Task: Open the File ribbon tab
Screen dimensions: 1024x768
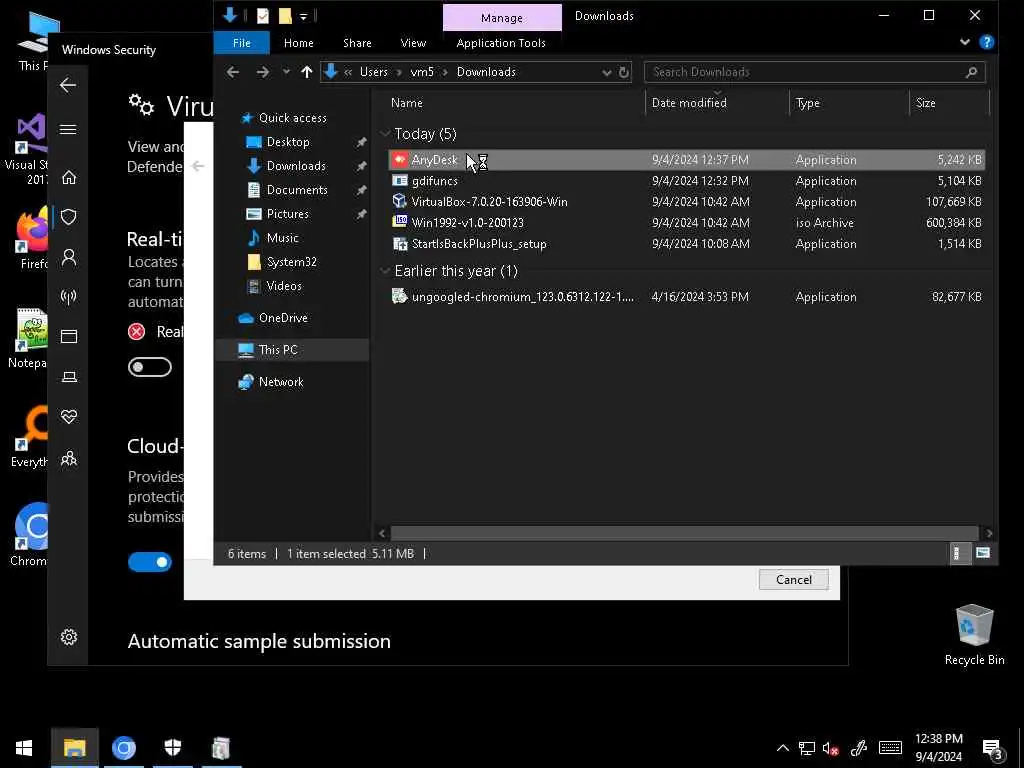Action: 242,43
